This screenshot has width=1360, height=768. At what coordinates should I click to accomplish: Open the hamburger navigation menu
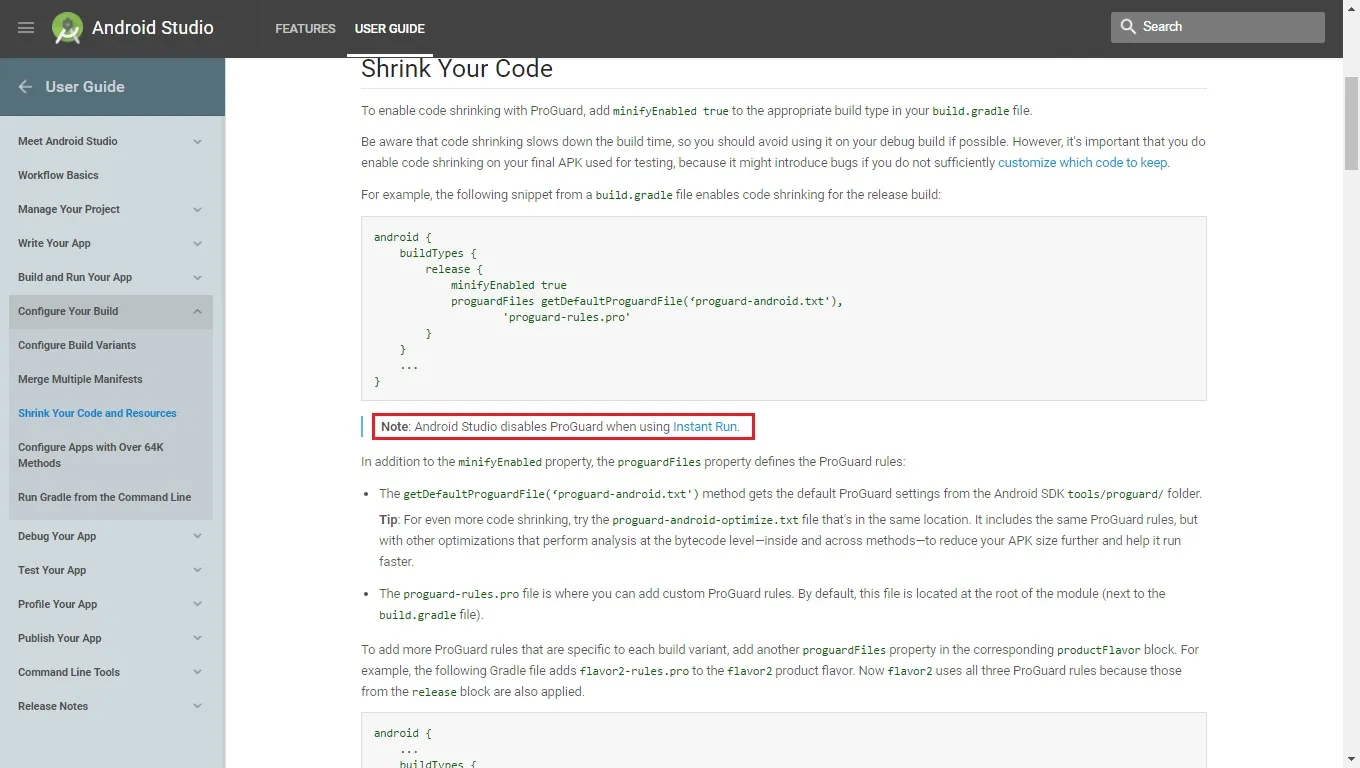tap(26, 28)
